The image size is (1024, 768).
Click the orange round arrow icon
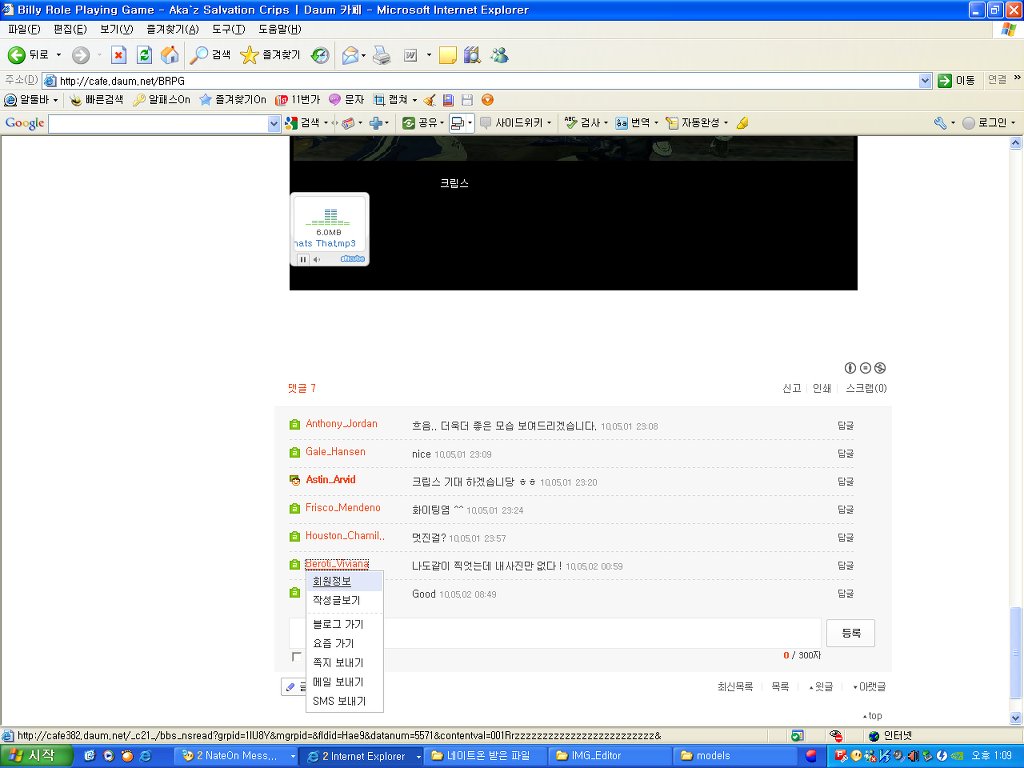[x=487, y=100]
